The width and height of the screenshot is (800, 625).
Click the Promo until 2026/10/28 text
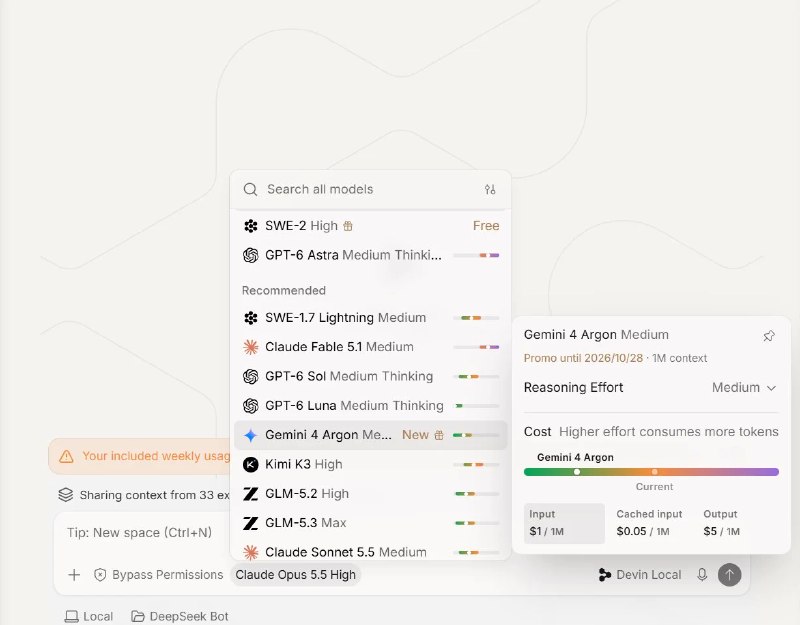coord(583,358)
